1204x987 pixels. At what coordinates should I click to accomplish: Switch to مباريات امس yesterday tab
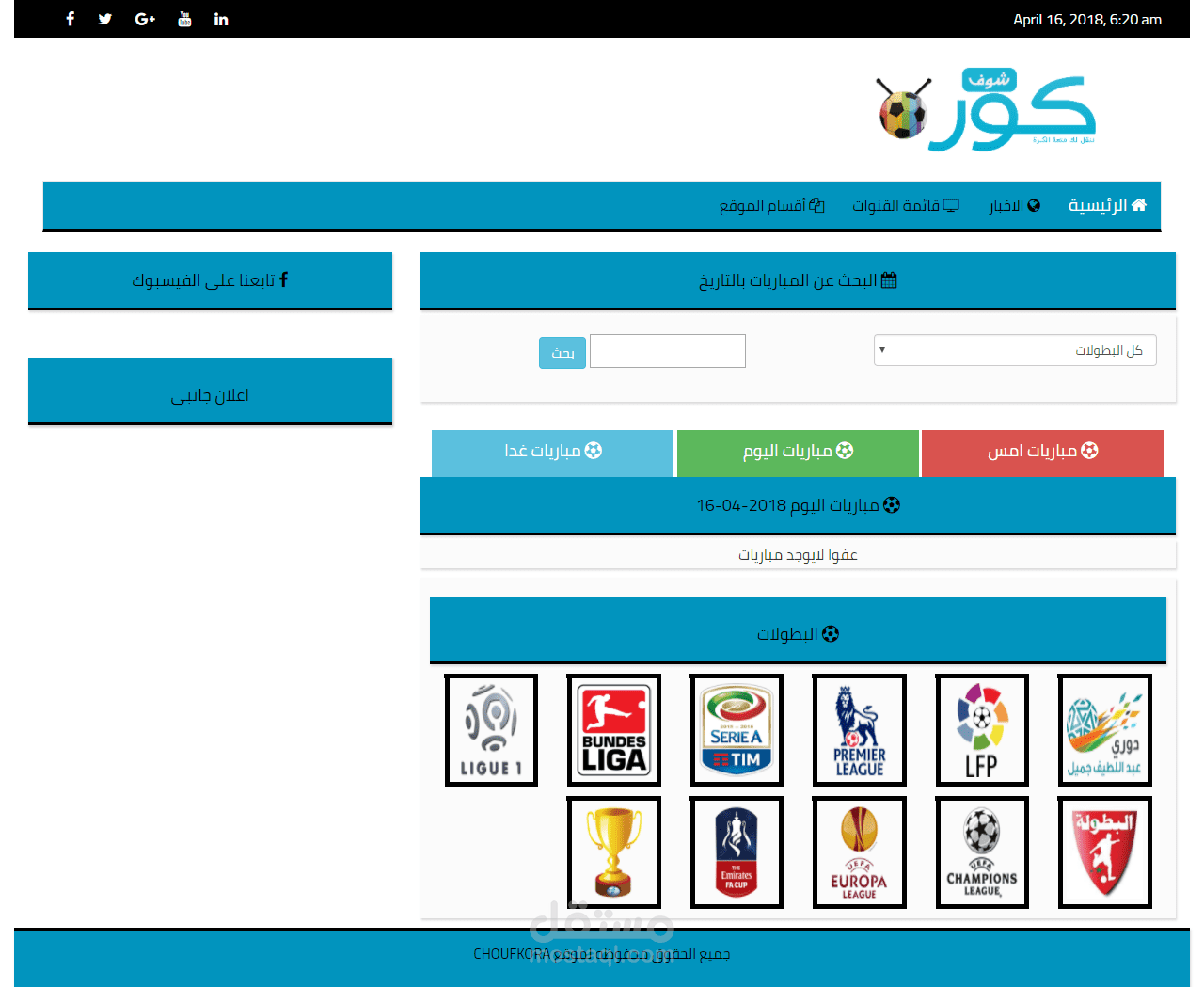point(1042,453)
